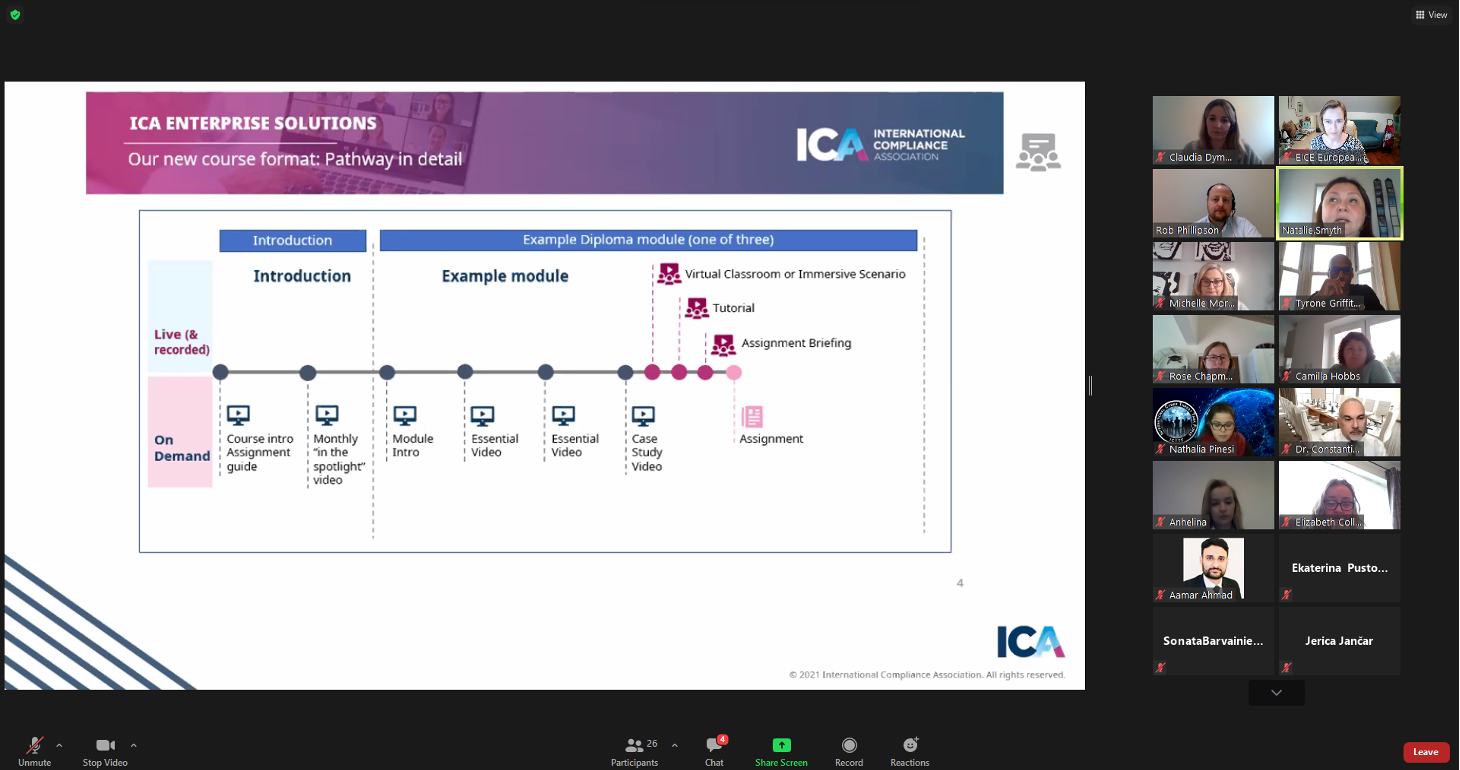Open the camera selection menu
1460x770 pixels.
(x=133, y=744)
